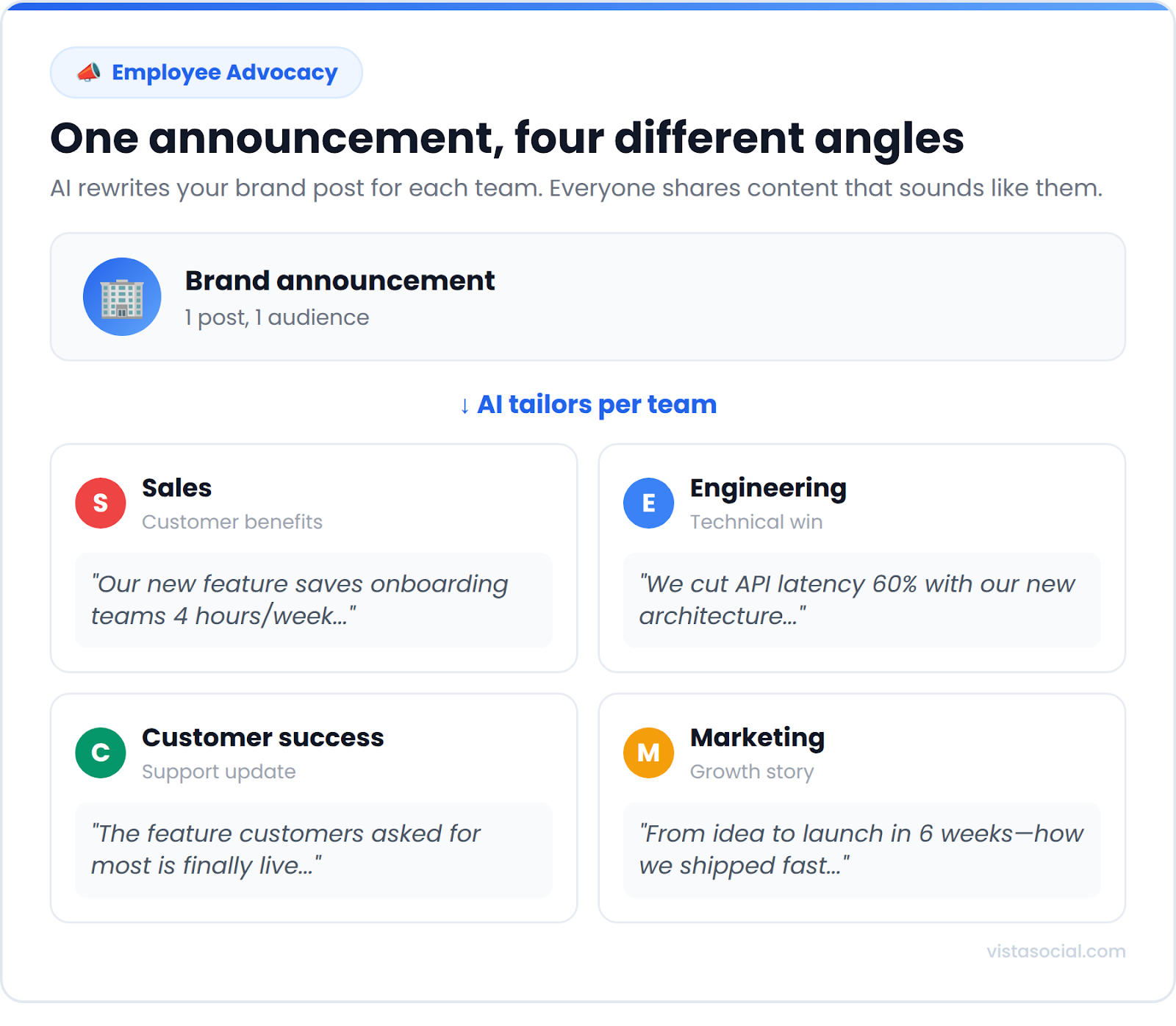Click the API latency quote box
1176x1026 pixels.
pos(861,600)
